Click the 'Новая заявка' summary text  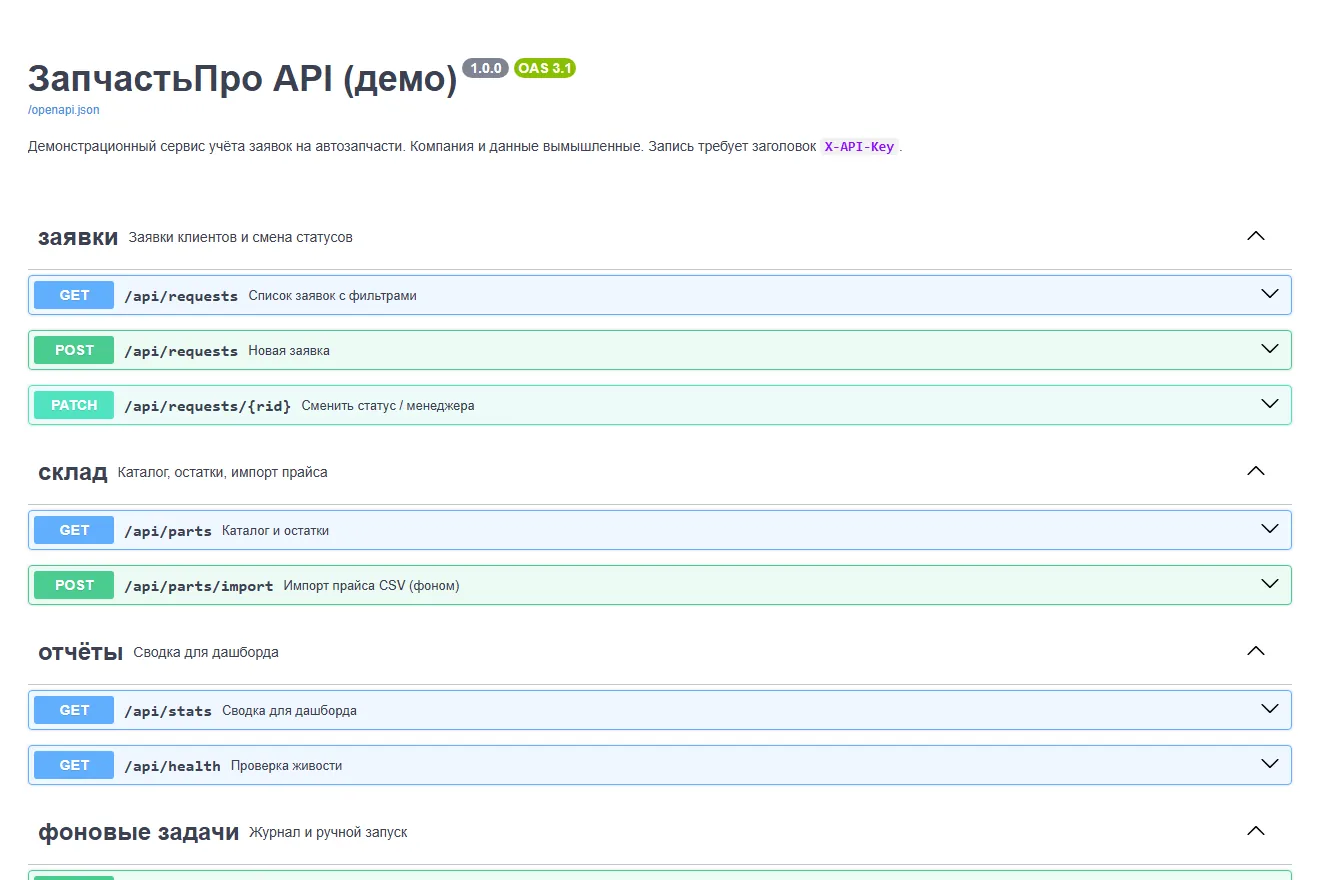[289, 351]
